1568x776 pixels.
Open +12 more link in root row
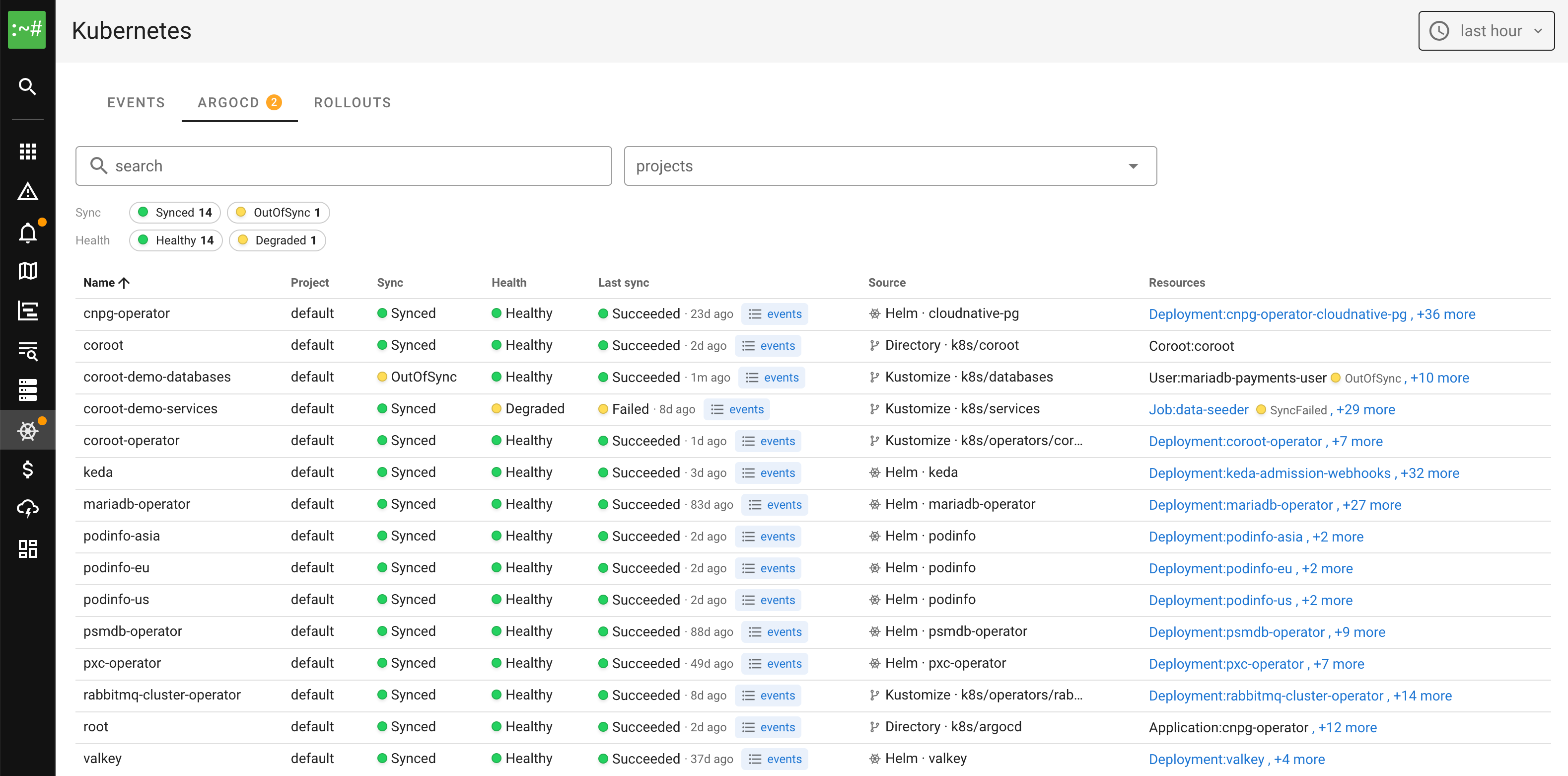tap(1347, 727)
